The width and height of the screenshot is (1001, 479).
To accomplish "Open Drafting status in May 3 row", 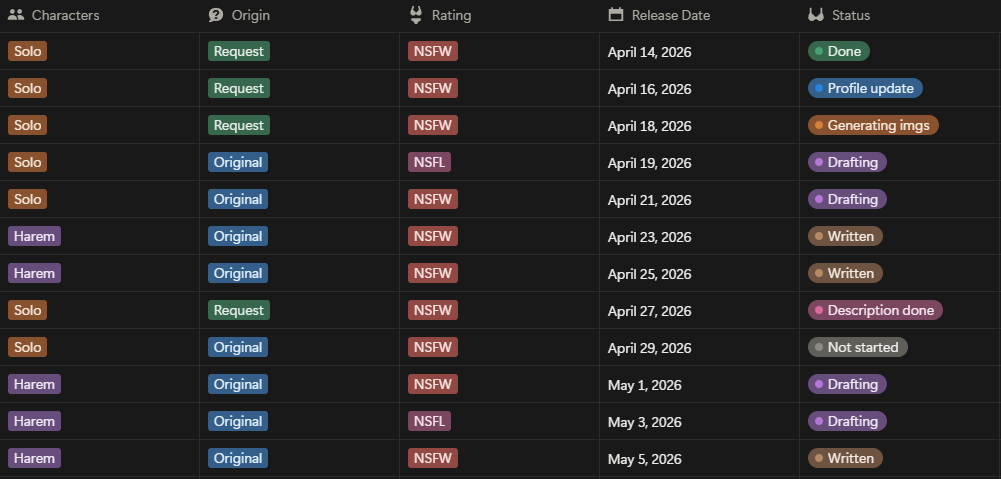I will pyautogui.click(x=847, y=422).
